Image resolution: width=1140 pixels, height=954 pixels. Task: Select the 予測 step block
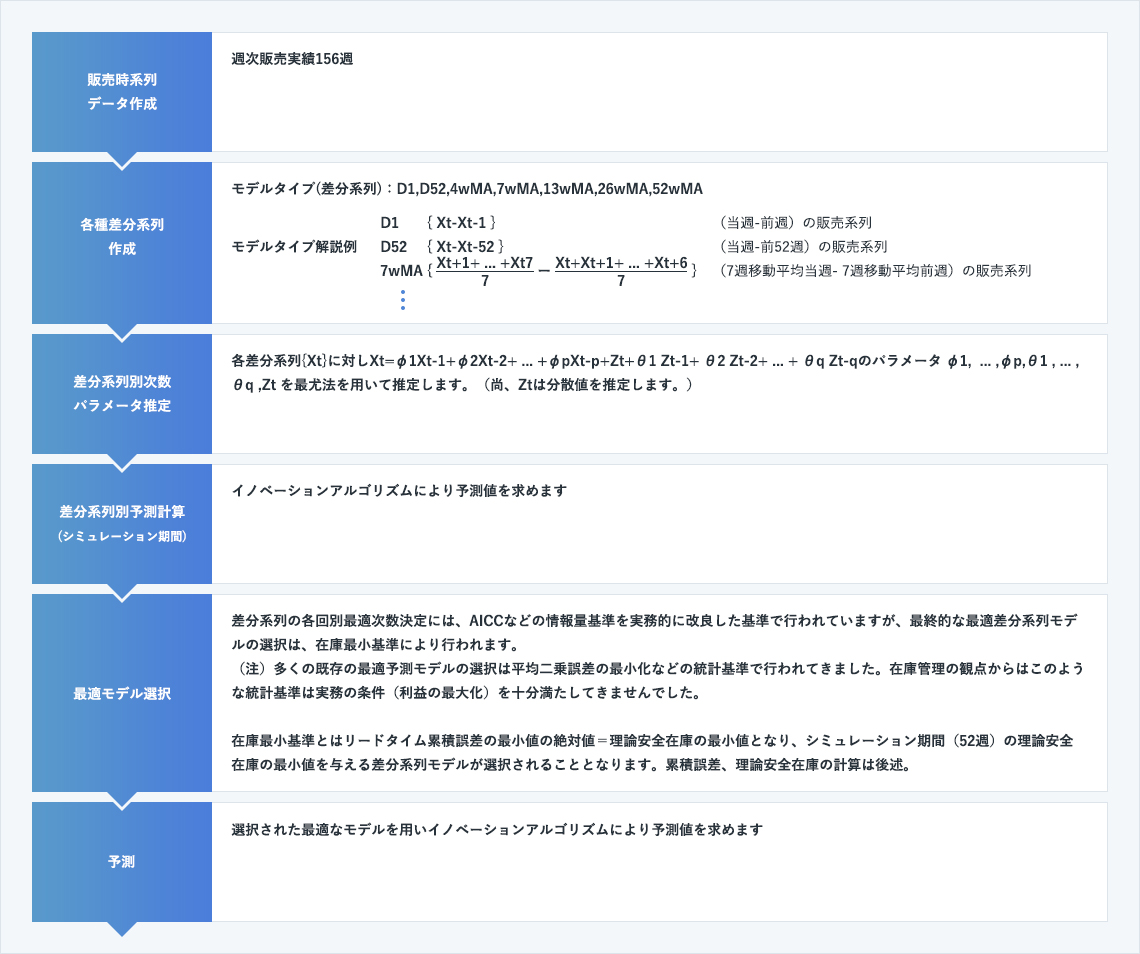pos(121,861)
